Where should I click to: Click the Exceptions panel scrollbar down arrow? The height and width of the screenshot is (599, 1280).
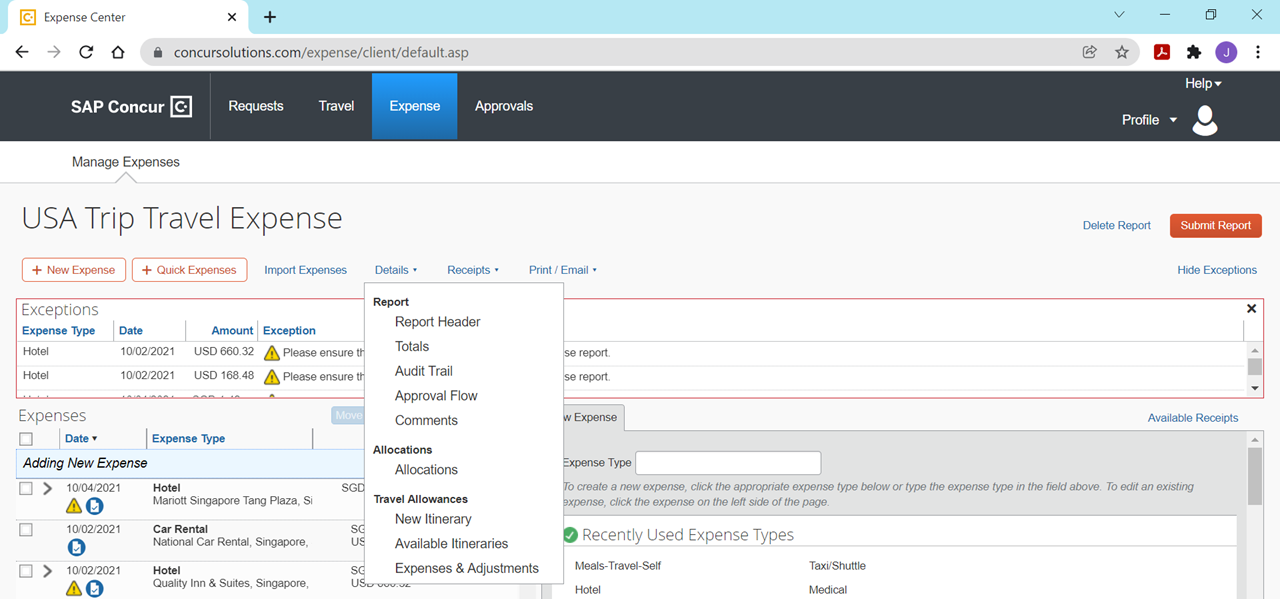tap(1255, 388)
